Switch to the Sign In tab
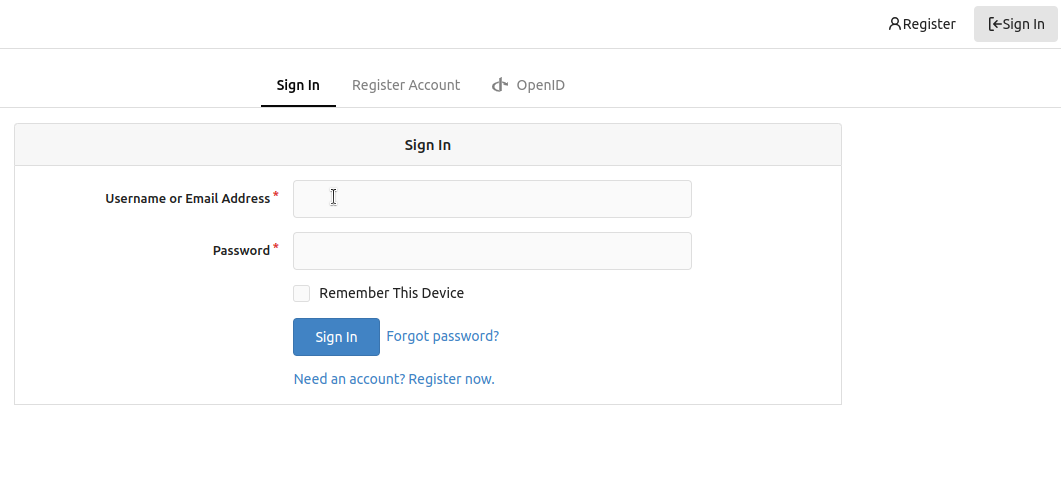The image size is (1061, 482). click(298, 85)
